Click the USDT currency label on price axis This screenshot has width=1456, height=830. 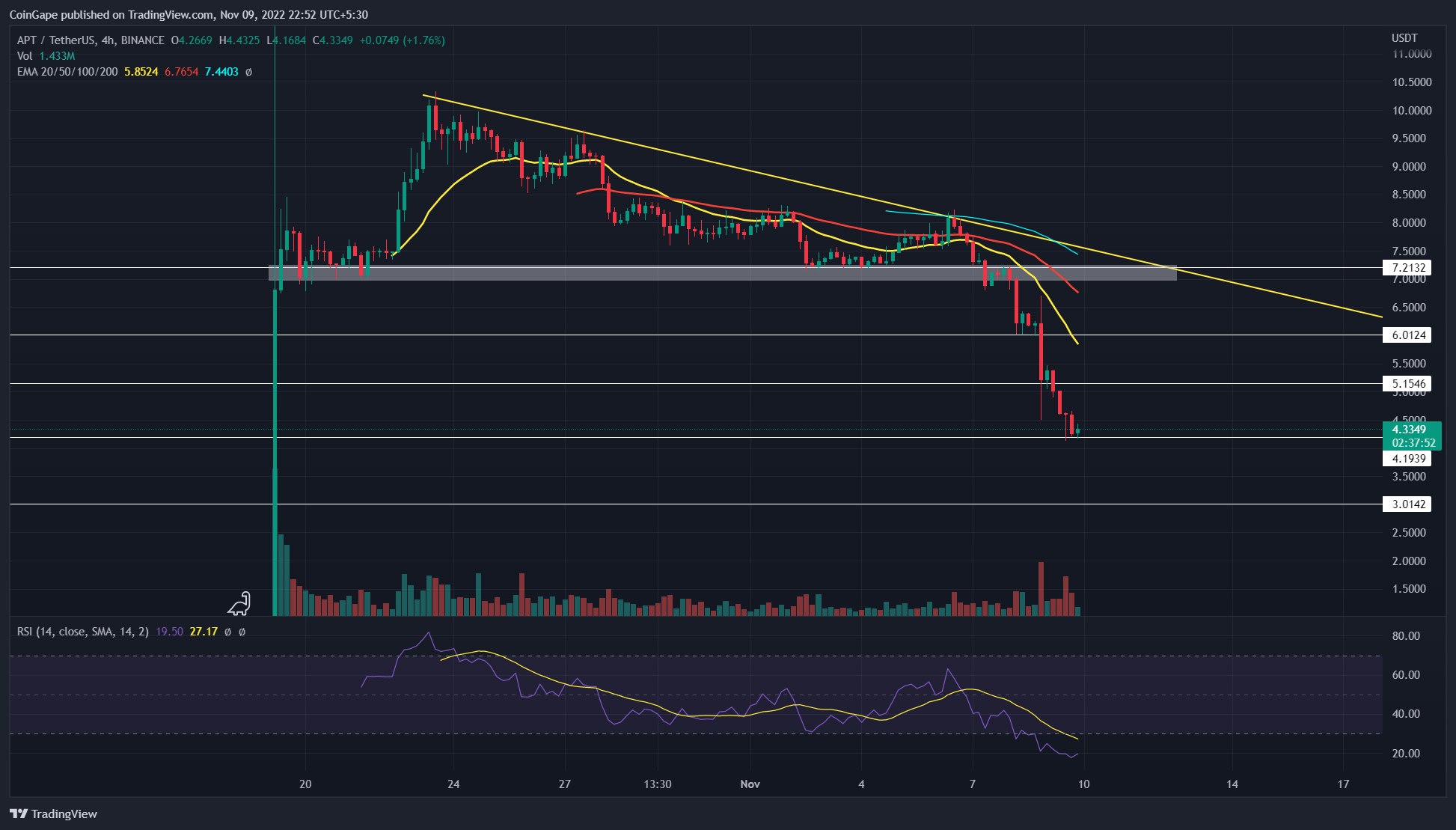(x=1404, y=38)
